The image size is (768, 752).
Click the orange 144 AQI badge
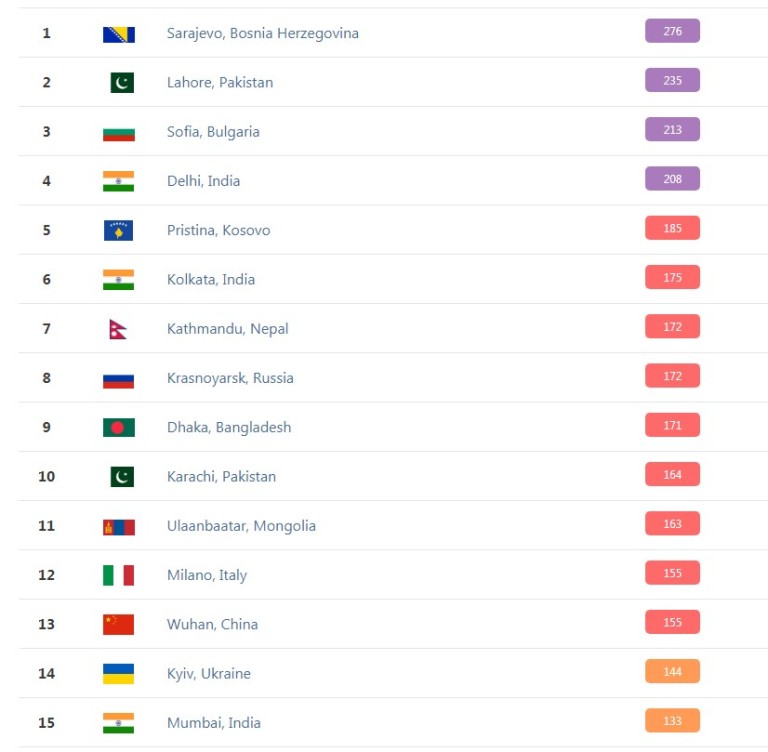(x=672, y=672)
